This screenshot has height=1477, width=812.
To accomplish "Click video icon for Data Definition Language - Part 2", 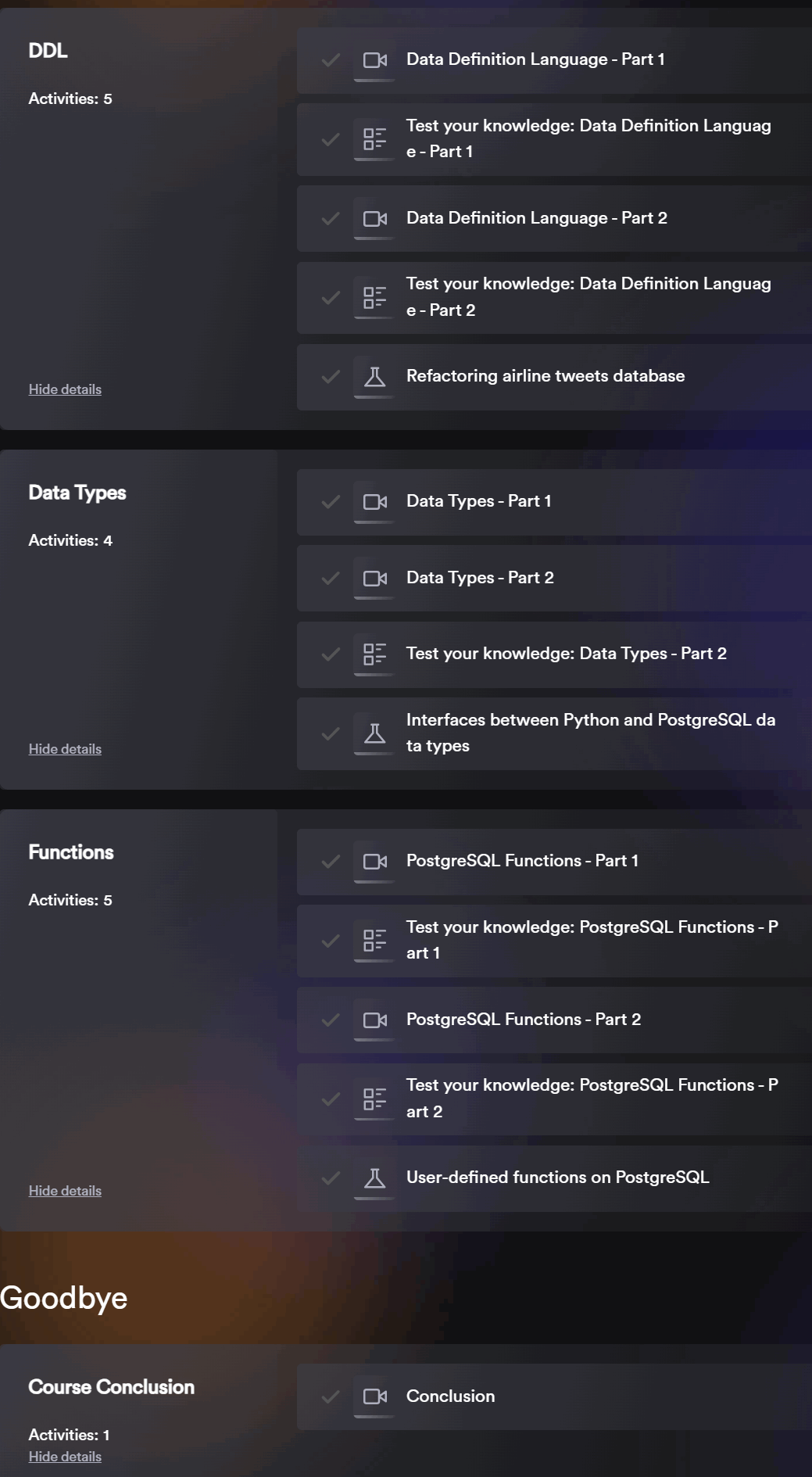I will [x=375, y=219].
